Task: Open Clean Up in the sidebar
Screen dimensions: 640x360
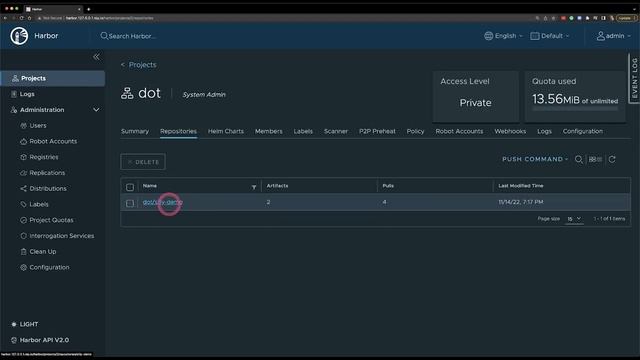Action: pos(42,251)
